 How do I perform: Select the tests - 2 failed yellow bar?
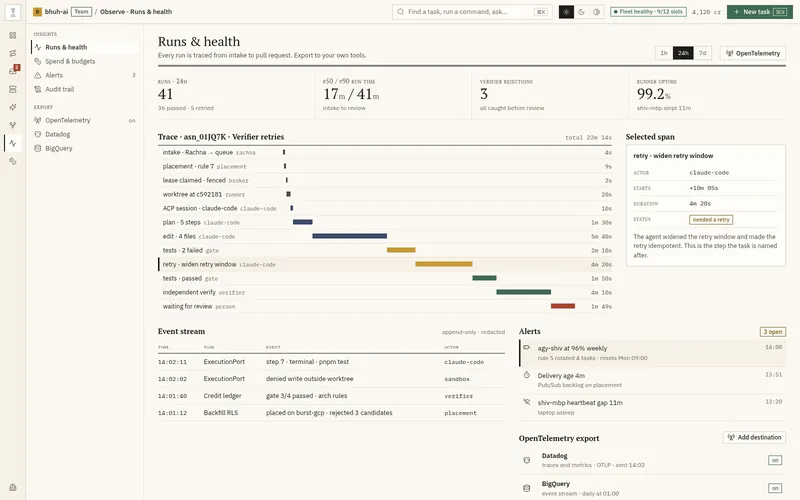[x=401, y=250]
